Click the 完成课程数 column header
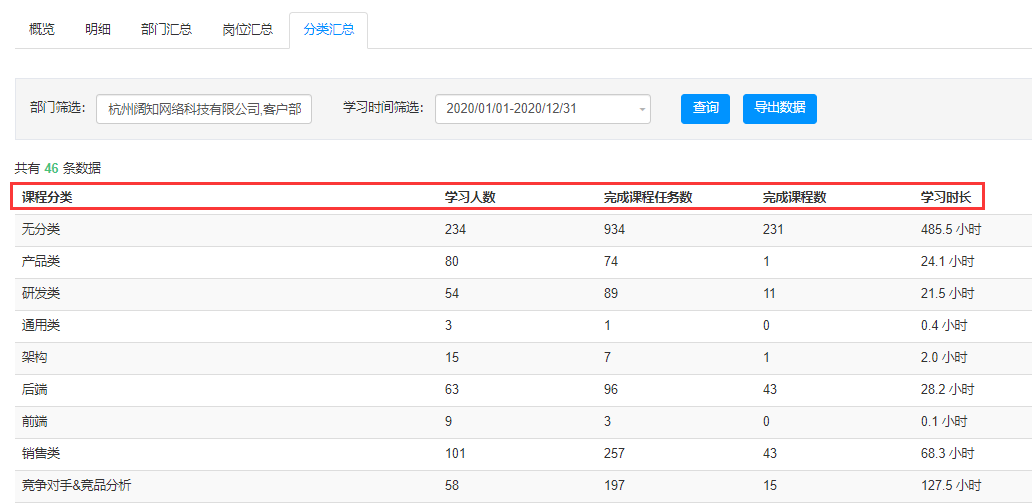This screenshot has width=1032, height=503. pos(794,197)
